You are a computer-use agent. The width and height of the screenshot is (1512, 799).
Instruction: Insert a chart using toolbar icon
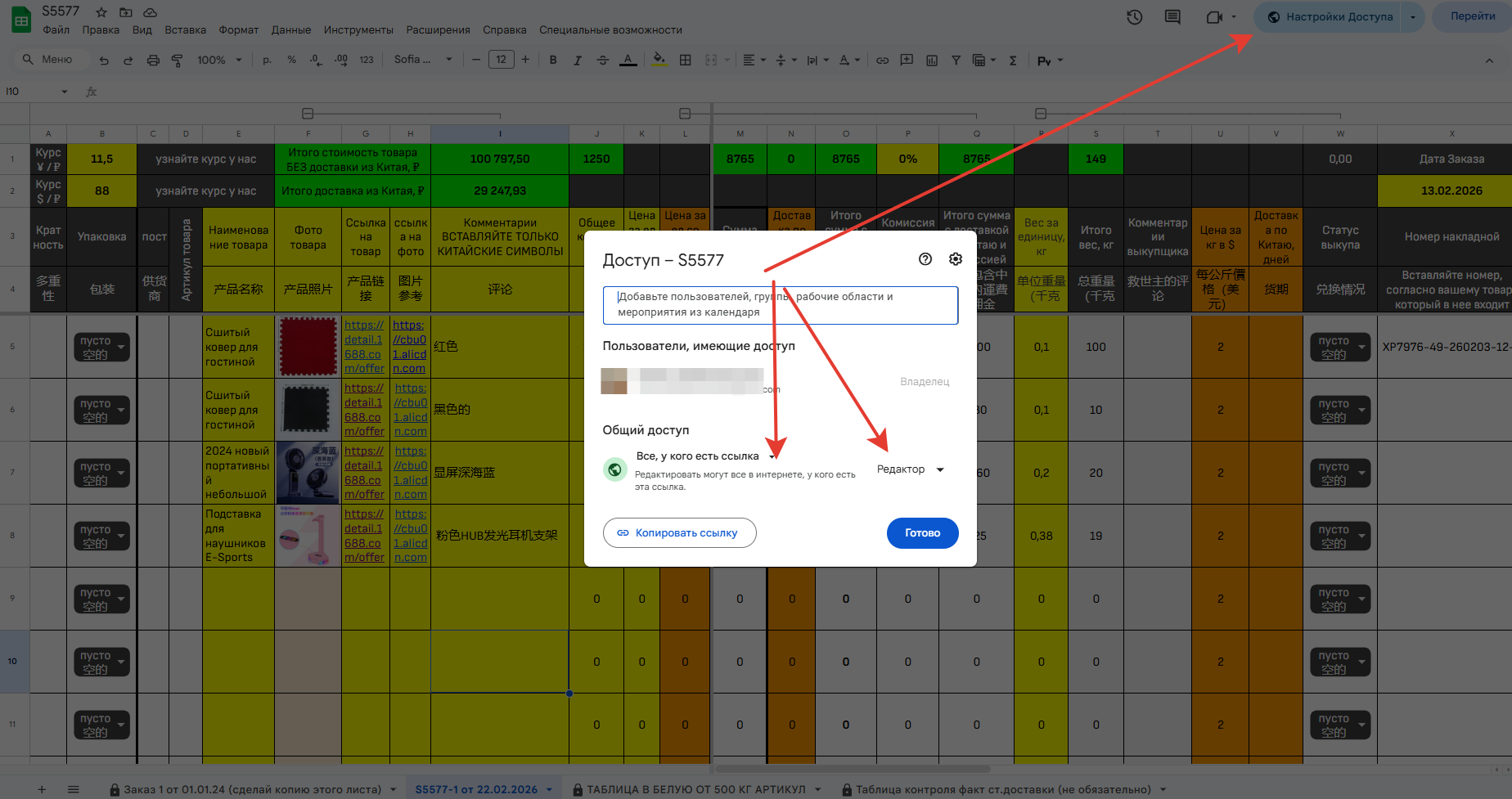[932, 60]
